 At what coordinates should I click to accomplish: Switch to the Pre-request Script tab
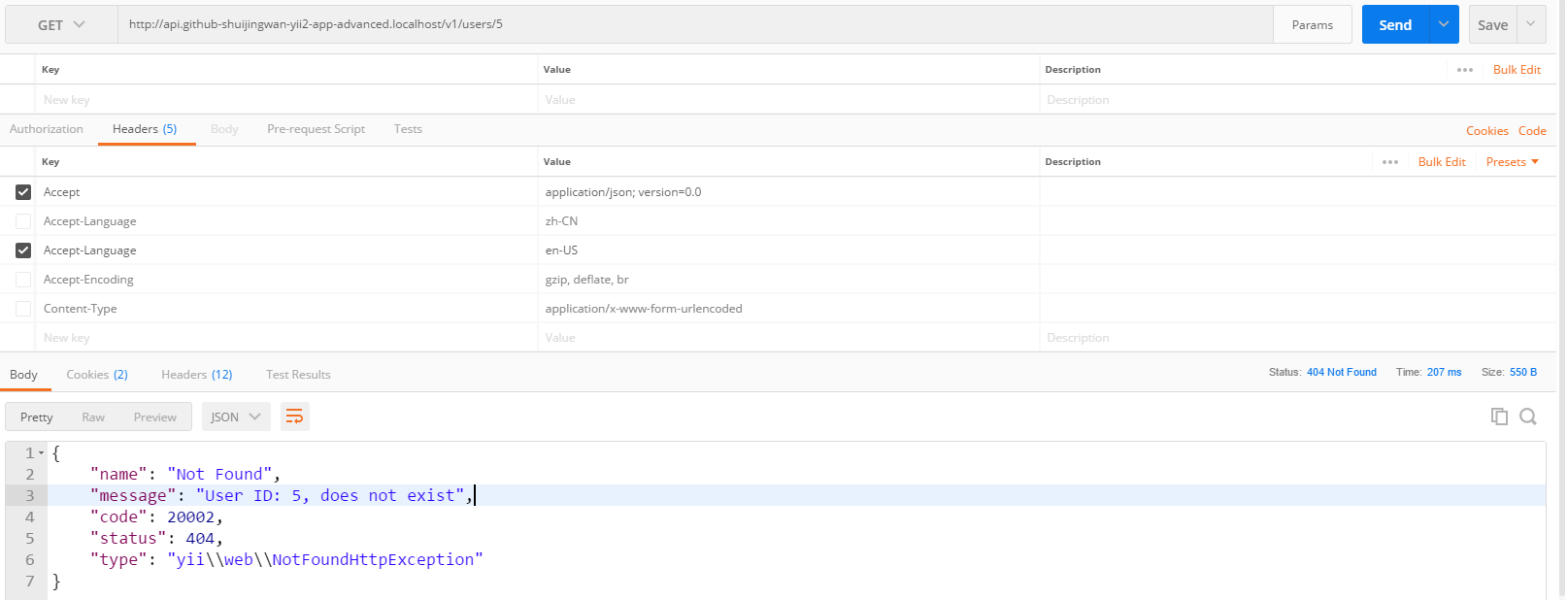(x=316, y=129)
